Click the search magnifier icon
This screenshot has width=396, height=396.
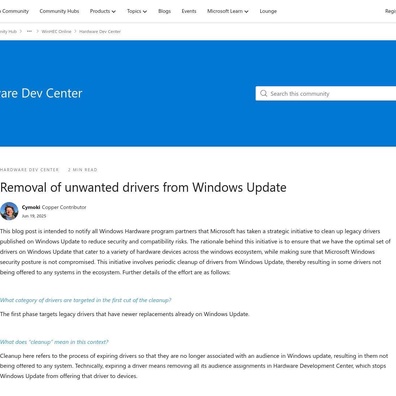tap(263, 93)
